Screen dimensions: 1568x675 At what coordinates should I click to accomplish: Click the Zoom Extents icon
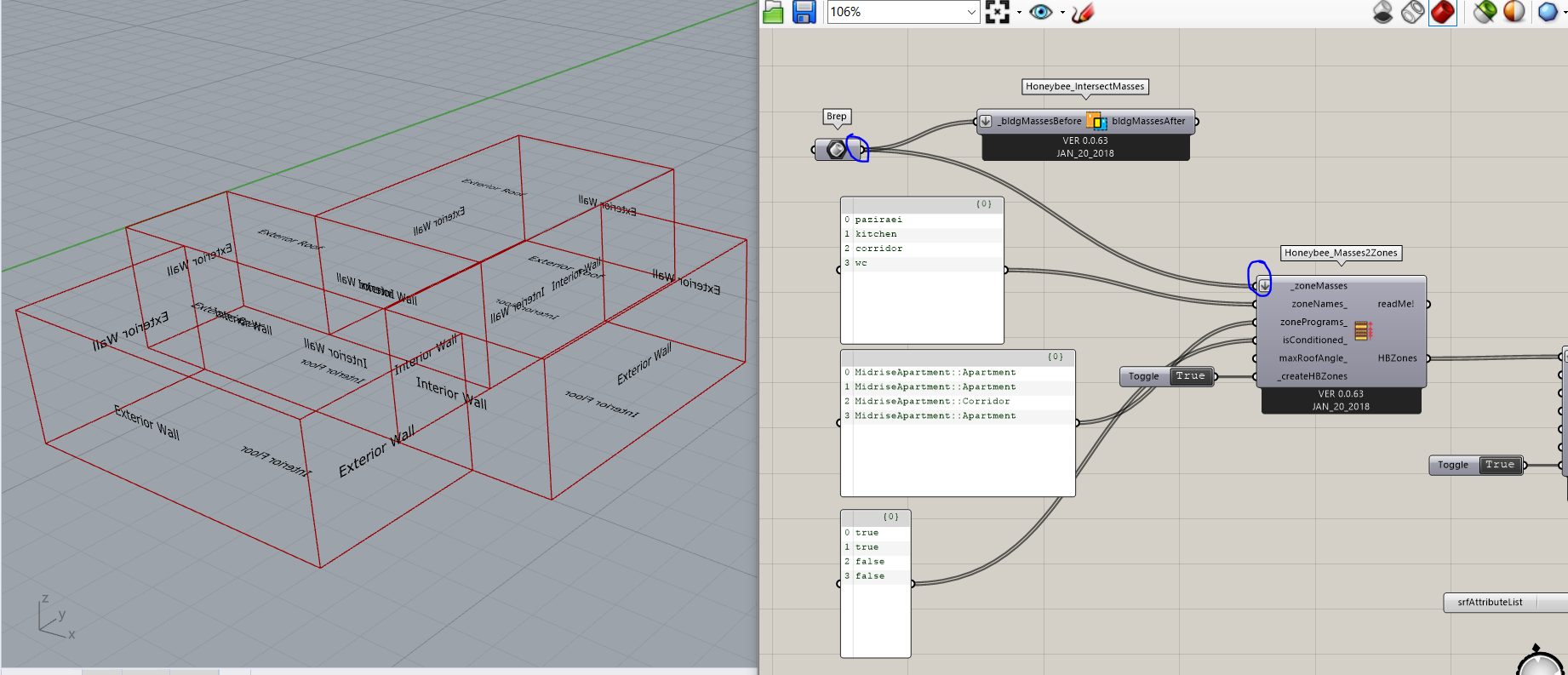click(997, 12)
